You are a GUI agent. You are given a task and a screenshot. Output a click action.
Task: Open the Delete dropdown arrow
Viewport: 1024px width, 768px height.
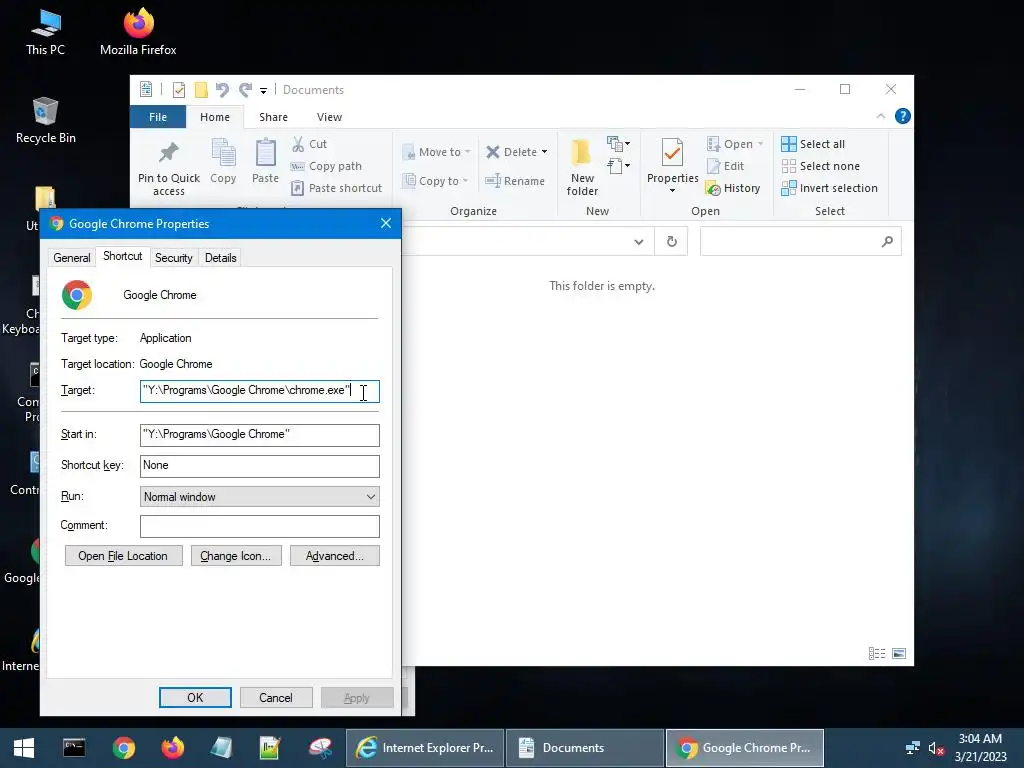544,152
